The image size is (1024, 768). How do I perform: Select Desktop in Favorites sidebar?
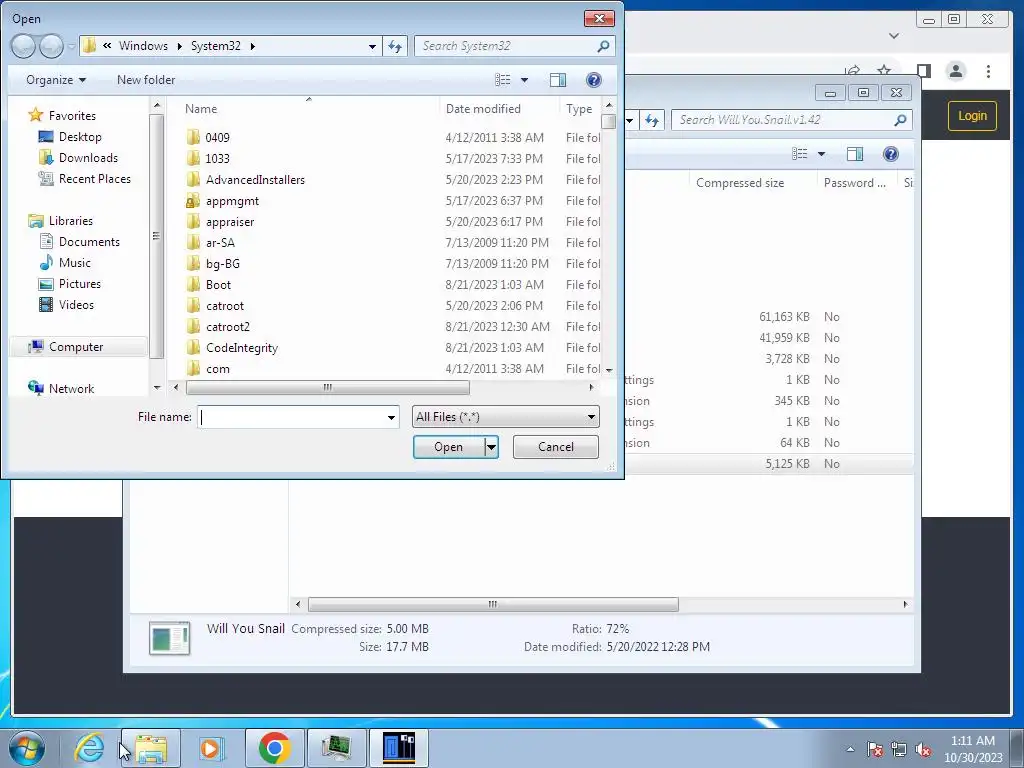click(80, 136)
